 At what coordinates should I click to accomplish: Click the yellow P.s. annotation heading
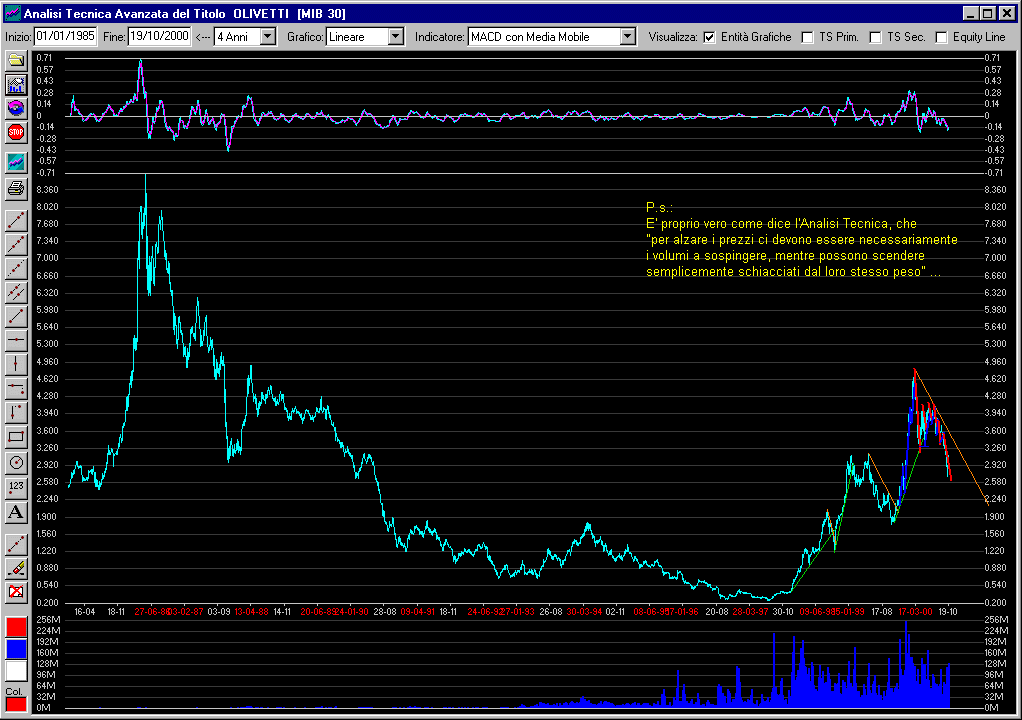(659, 207)
